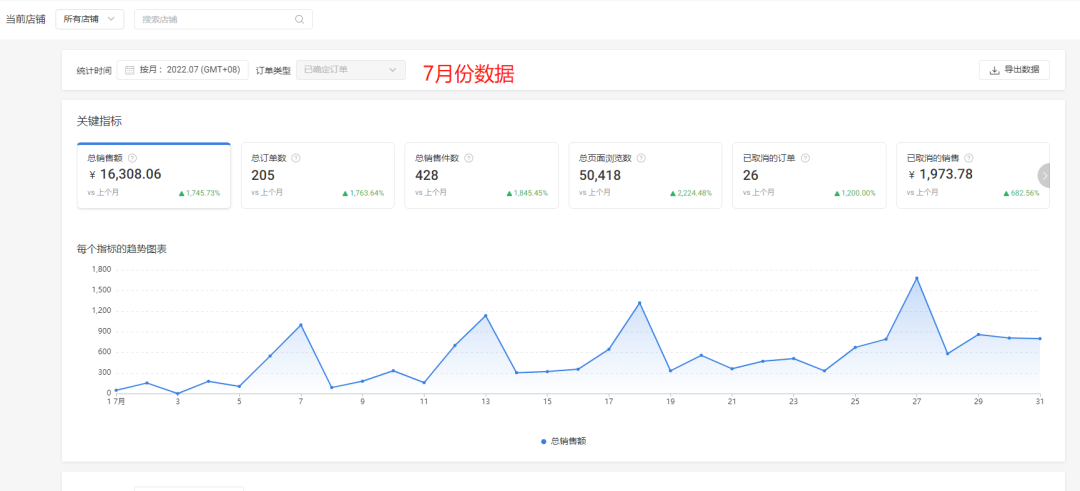The height and width of the screenshot is (491, 1080).
Task: Open the 所有店铺 store dropdown
Action: pos(90,19)
